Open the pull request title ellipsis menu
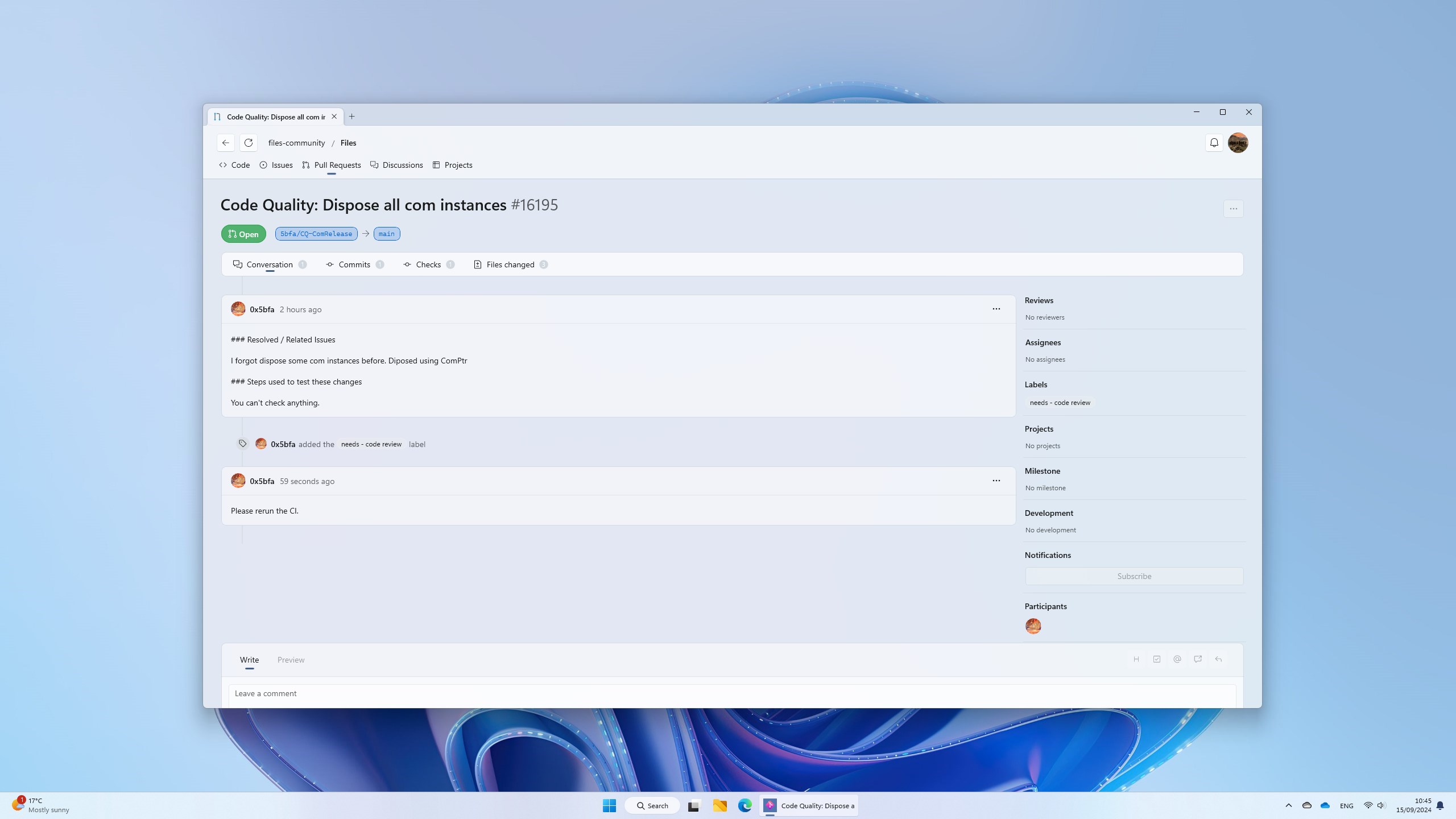Image resolution: width=1456 pixels, height=819 pixels. tap(1233, 209)
